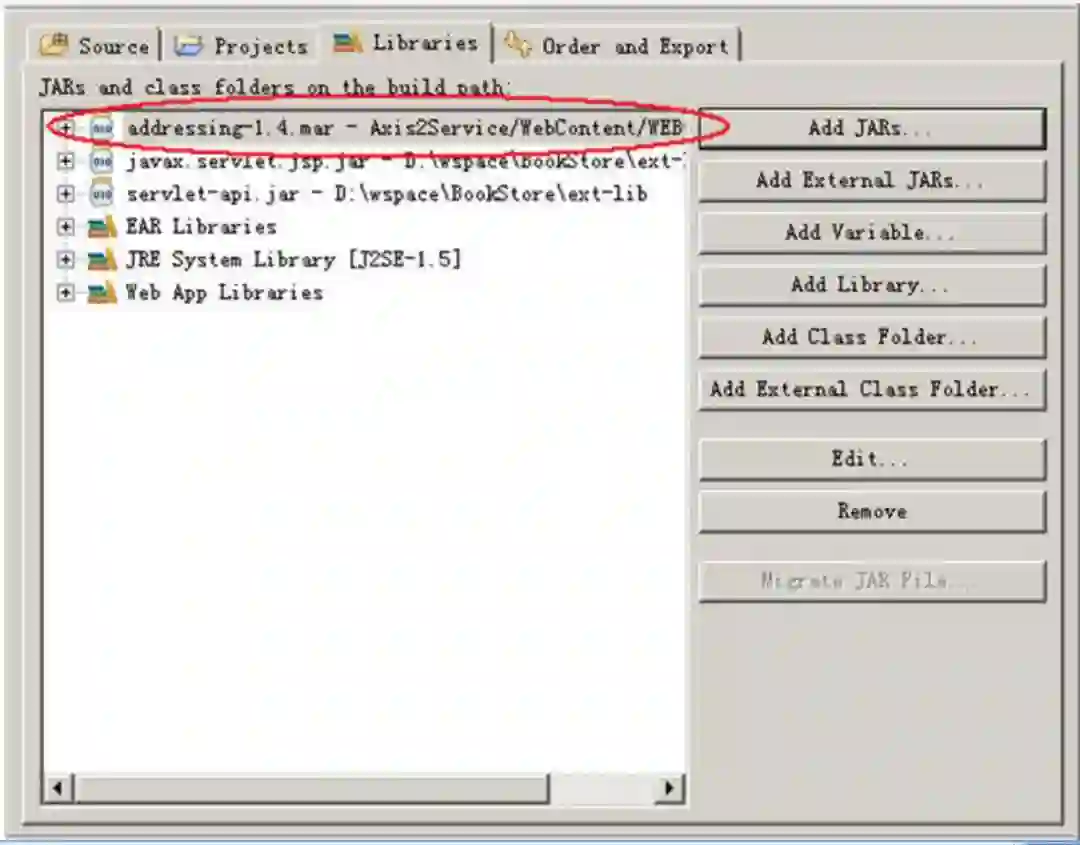Select the Libraries tab
Viewport: 1080px width, 845px height.
click(406, 43)
